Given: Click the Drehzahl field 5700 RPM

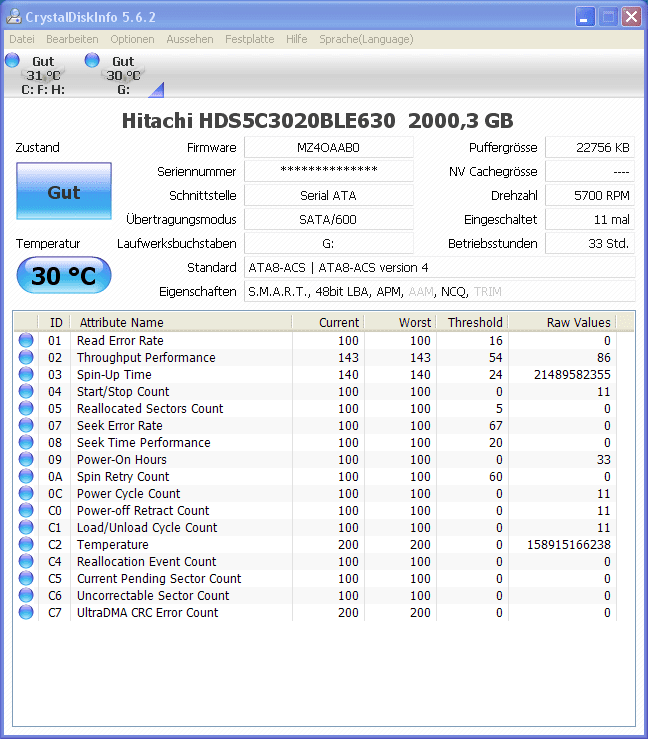Looking at the screenshot, I should (590, 196).
